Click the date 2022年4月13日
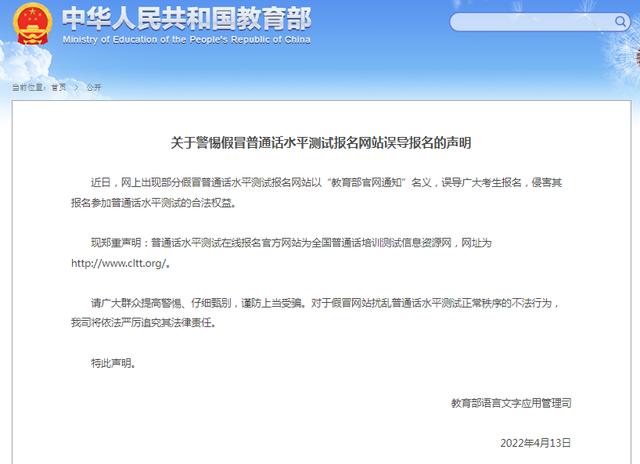The image size is (640, 464). tap(536, 443)
